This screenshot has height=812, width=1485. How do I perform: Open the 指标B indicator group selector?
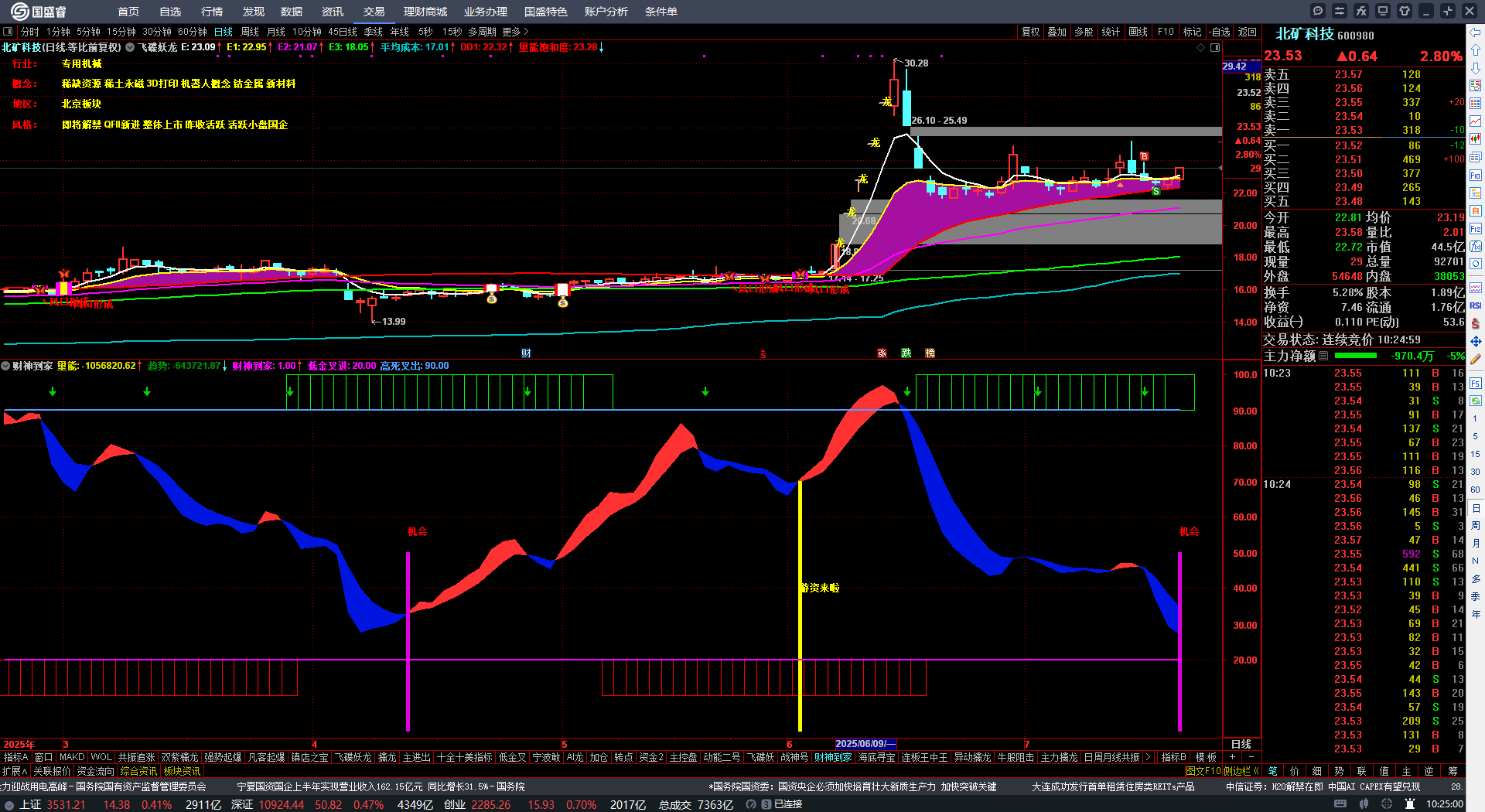click(1174, 757)
